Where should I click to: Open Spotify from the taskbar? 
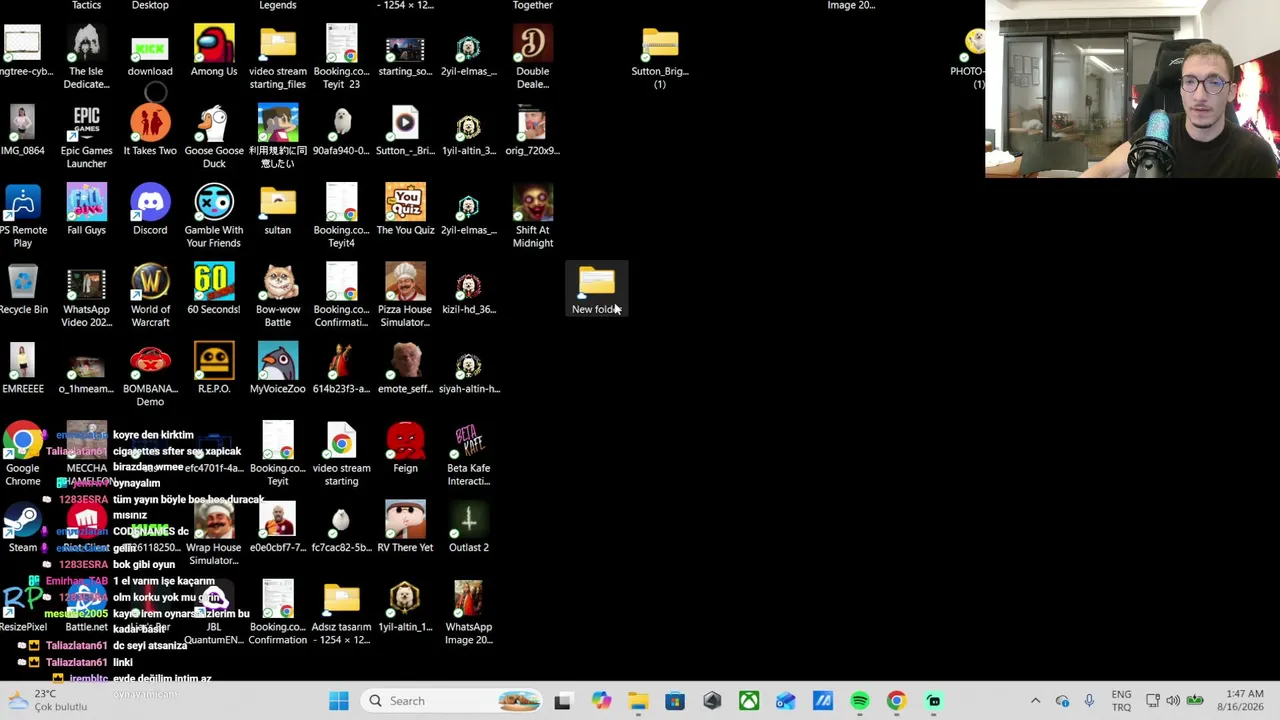[860, 701]
